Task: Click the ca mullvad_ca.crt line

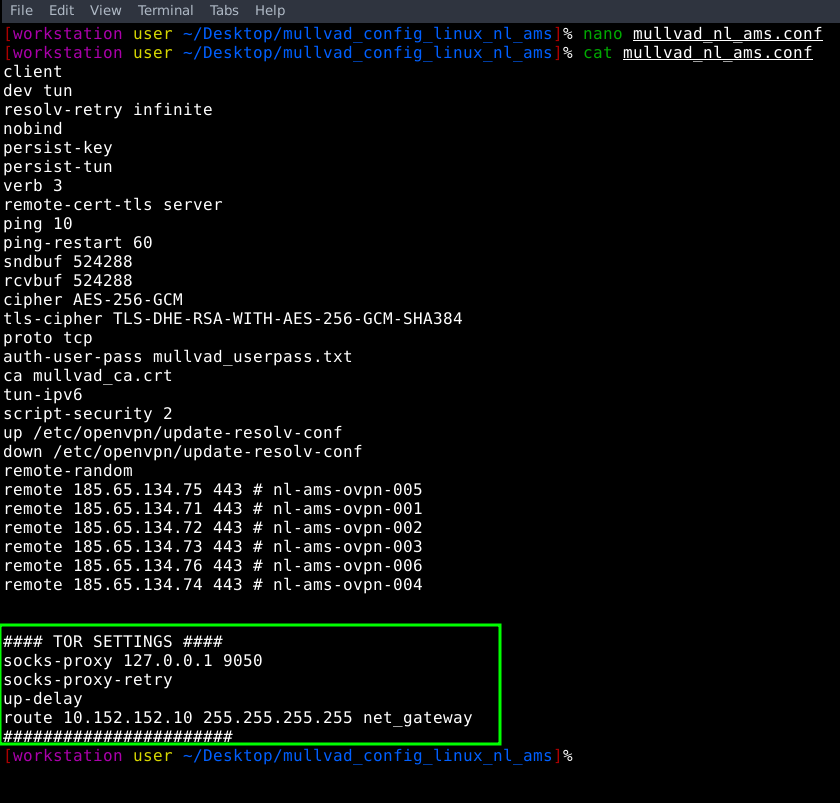Action: [88, 376]
